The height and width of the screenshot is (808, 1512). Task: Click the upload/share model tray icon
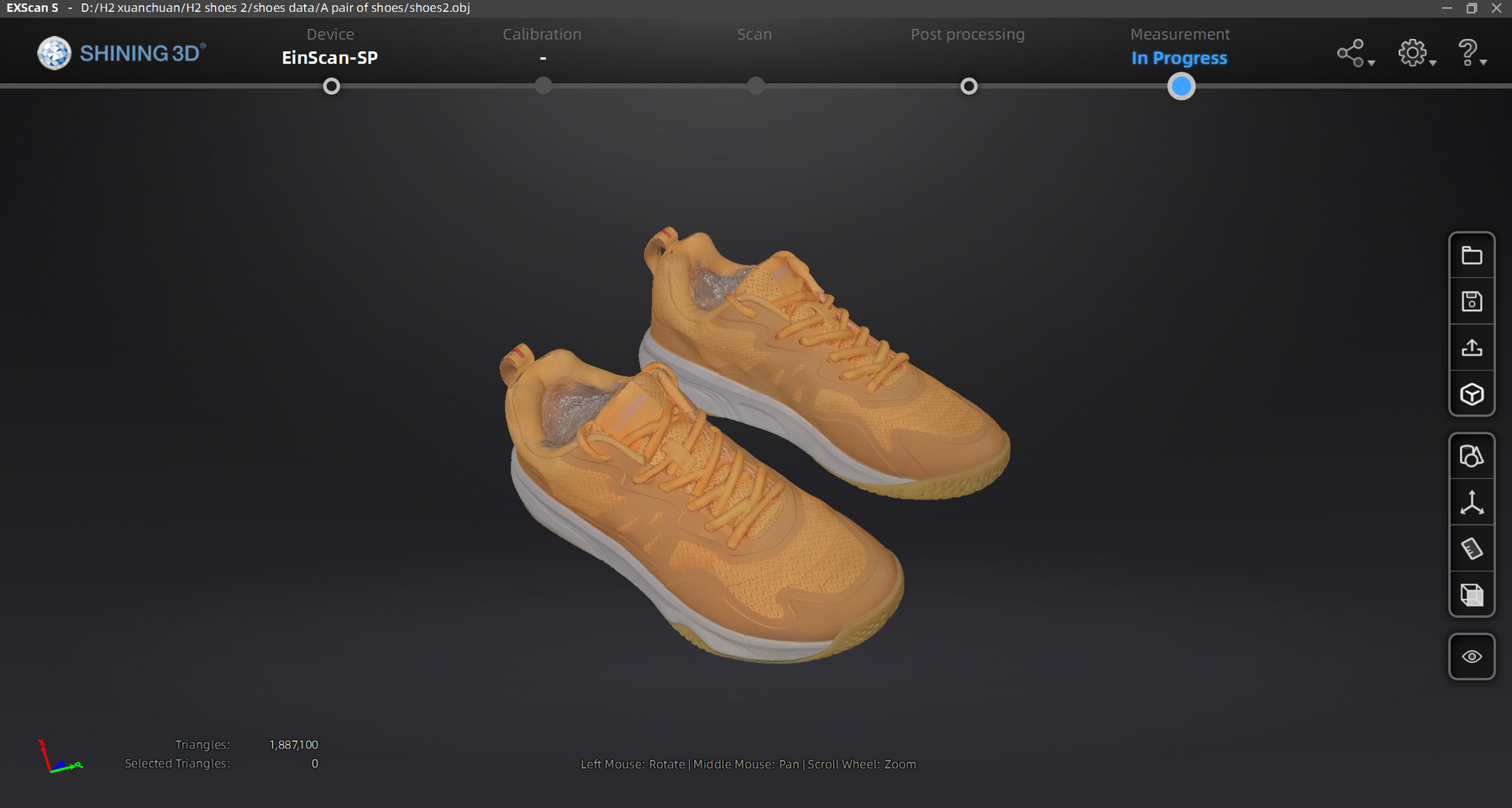coord(1472,348)
